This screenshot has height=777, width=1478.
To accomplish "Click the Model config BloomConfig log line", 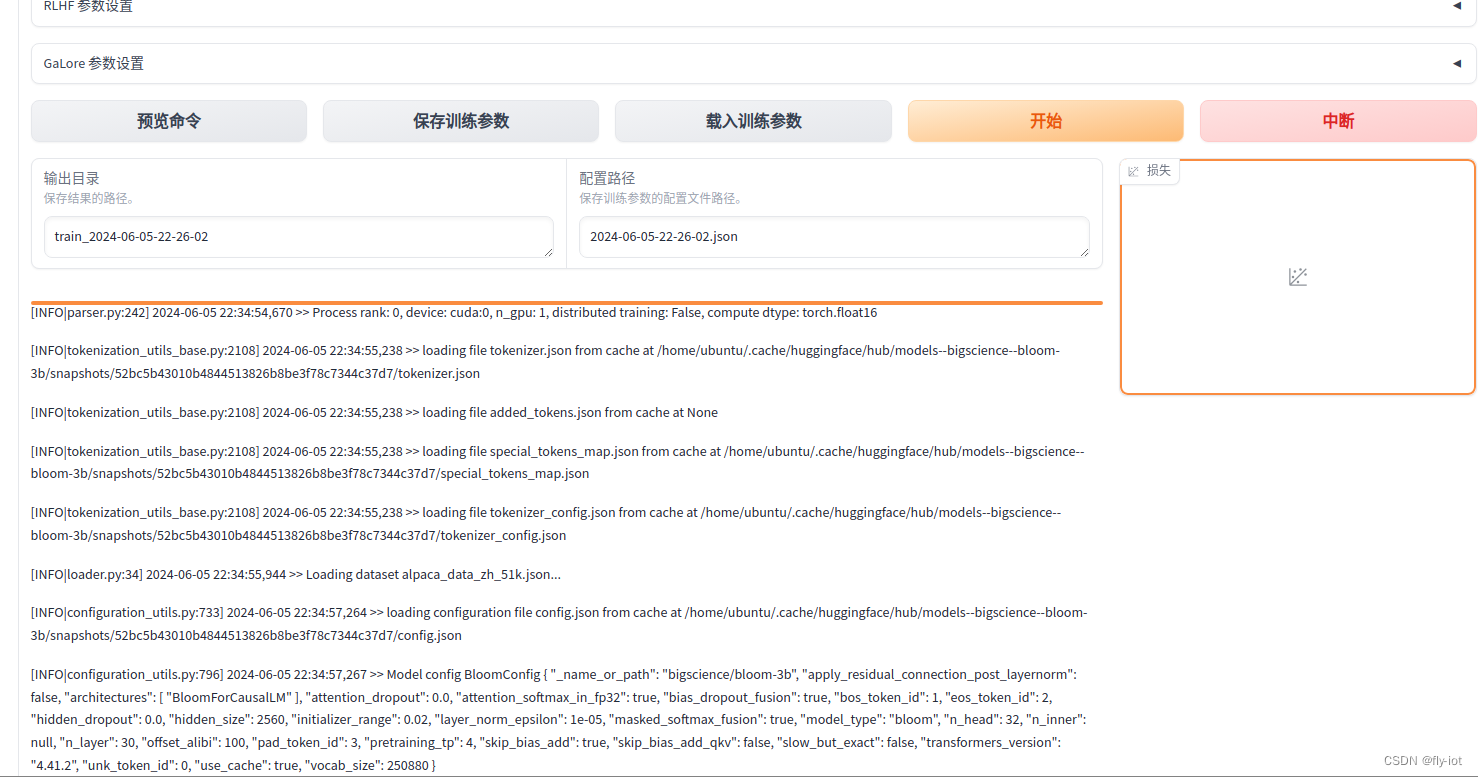I will pyautogui.click(x=558, y=720).
